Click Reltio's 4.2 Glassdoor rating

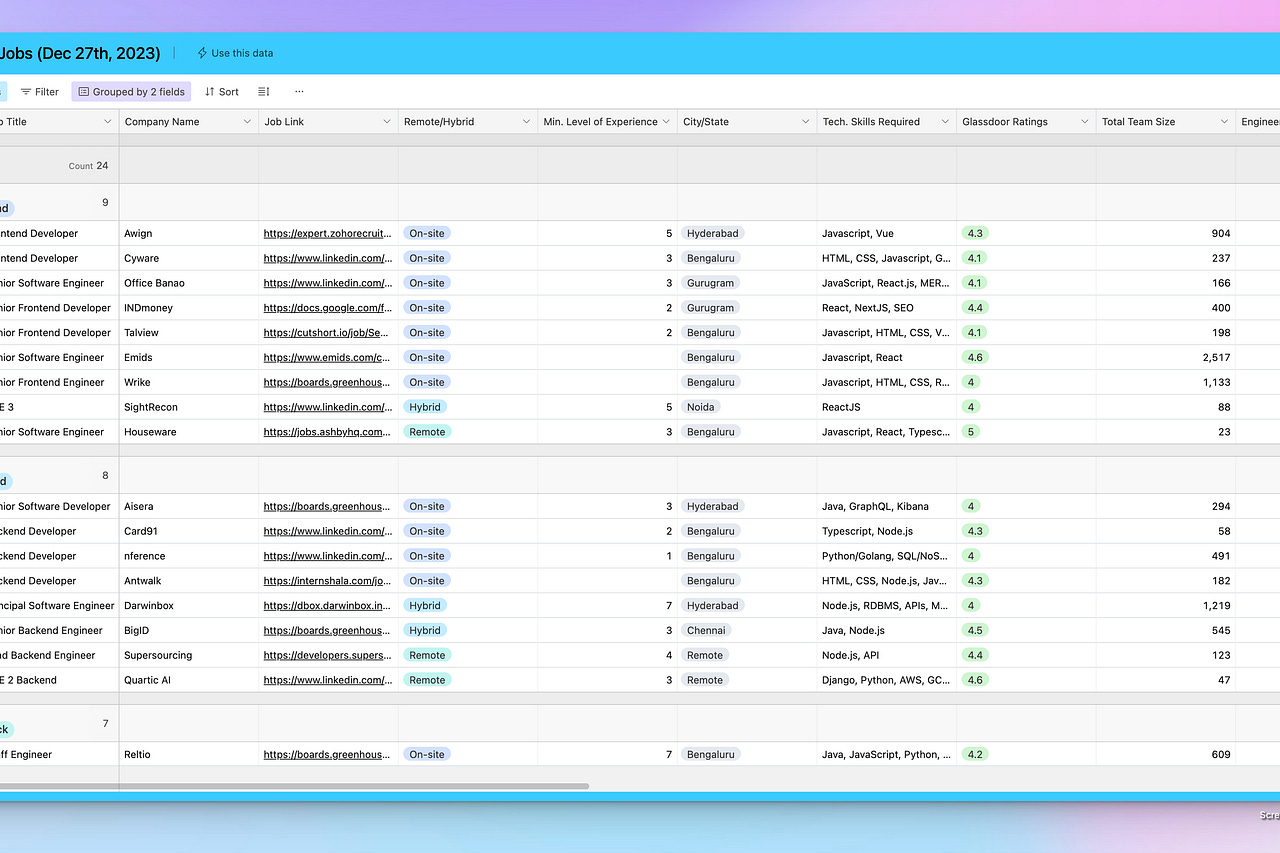pyautogui.click(x=975, y=754)
